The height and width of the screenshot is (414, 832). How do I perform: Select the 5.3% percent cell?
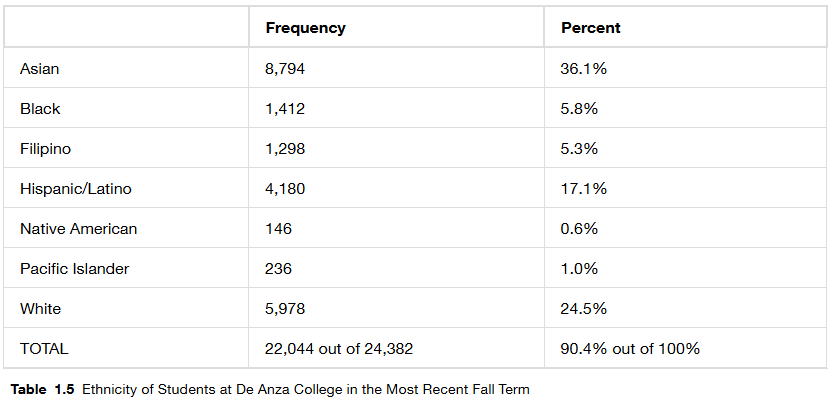[x=579, y=149]
